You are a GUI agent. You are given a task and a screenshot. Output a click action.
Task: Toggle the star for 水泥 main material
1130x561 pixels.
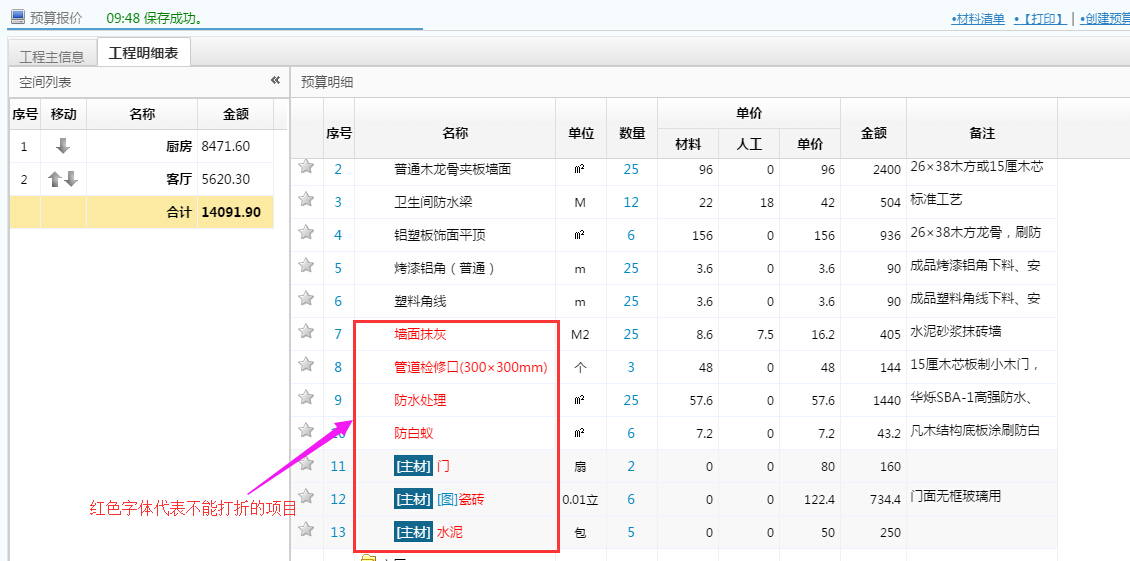point(306,530)
